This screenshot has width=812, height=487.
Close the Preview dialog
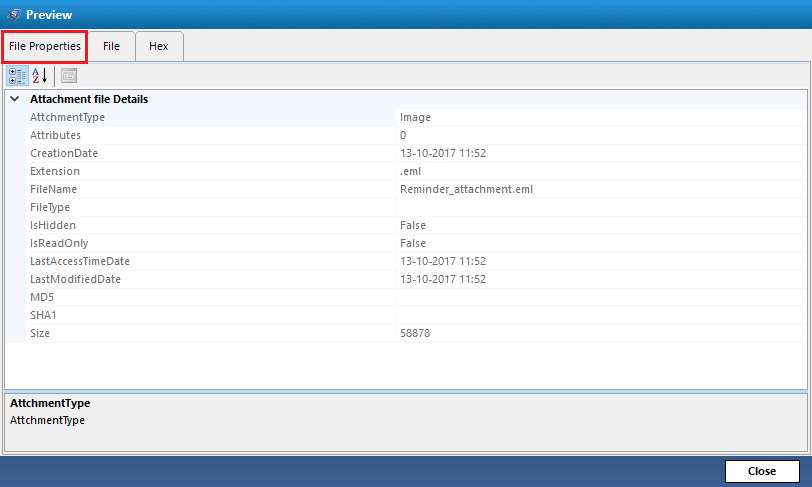[762, 471]
